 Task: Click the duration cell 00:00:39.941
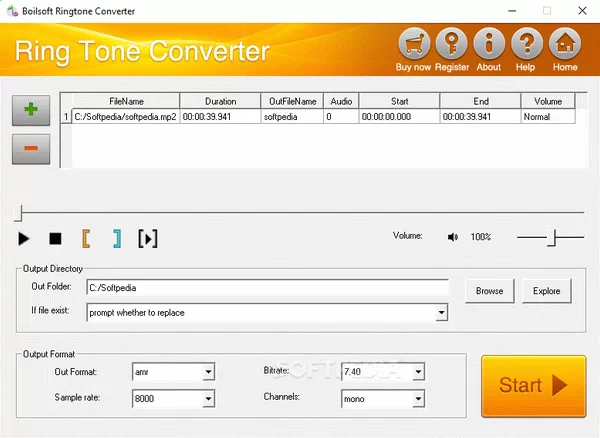pos(220,117)
